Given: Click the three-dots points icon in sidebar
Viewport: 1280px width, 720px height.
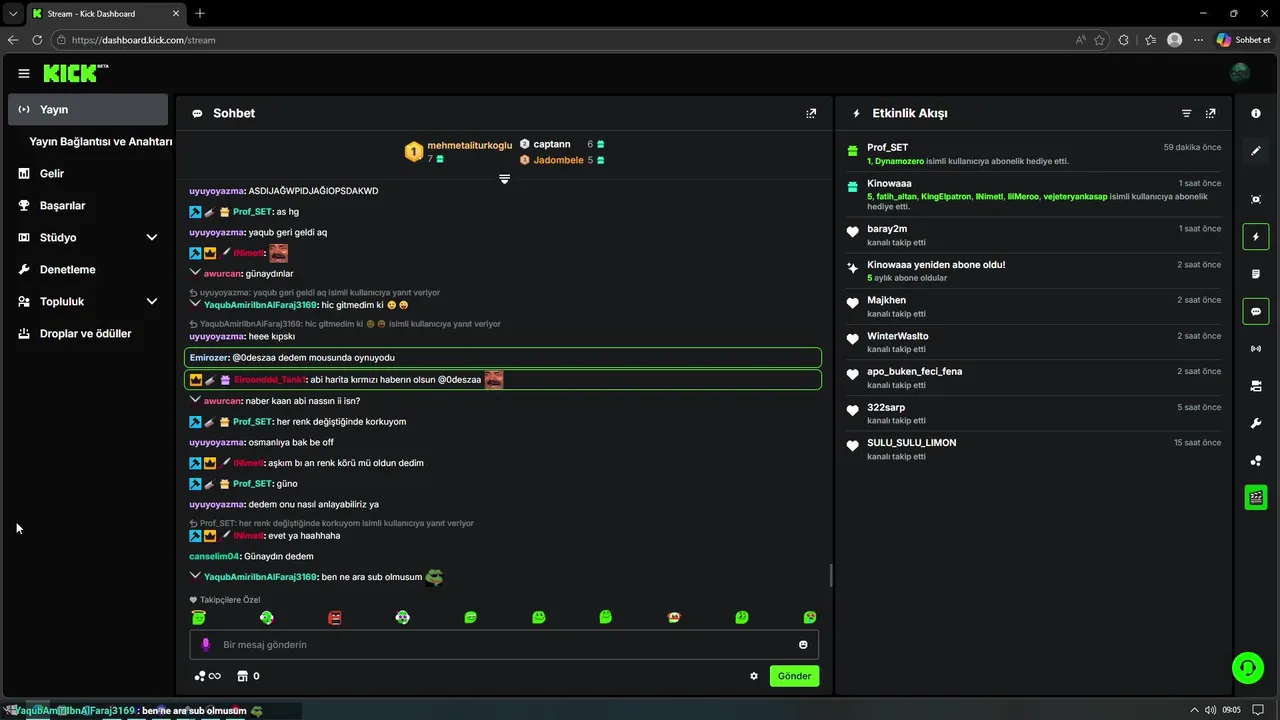Looking at the screenshot, I should [1256, 461].
